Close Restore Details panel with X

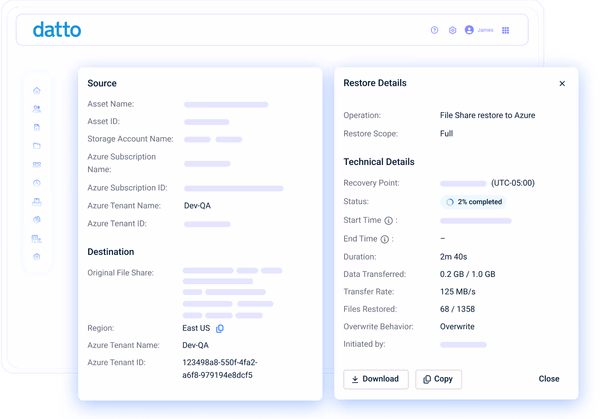coord(562,83)
